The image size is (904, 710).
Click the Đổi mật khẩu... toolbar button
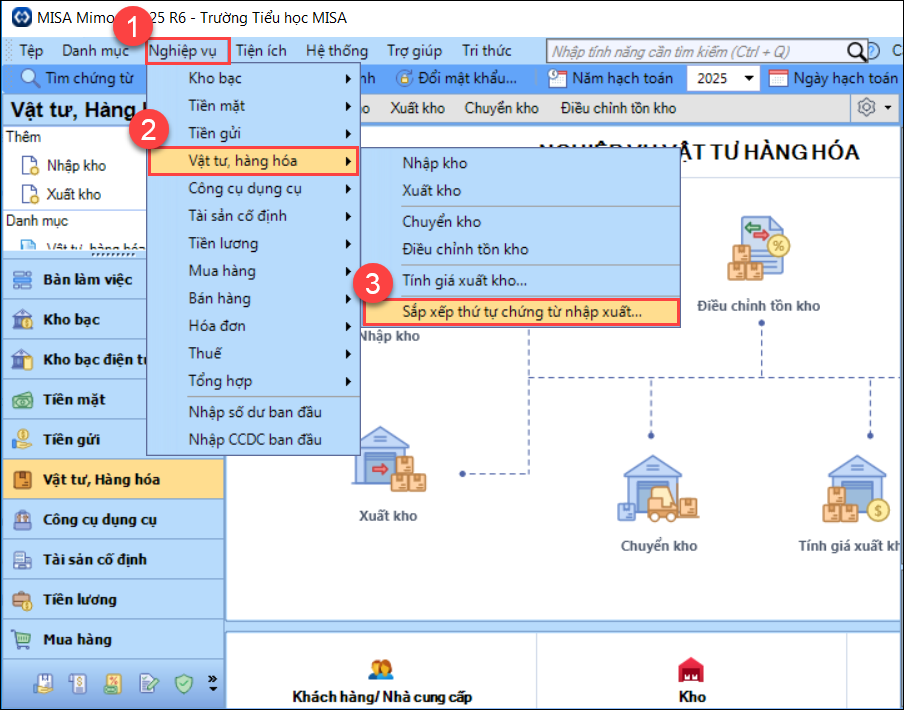pos(459,78)
